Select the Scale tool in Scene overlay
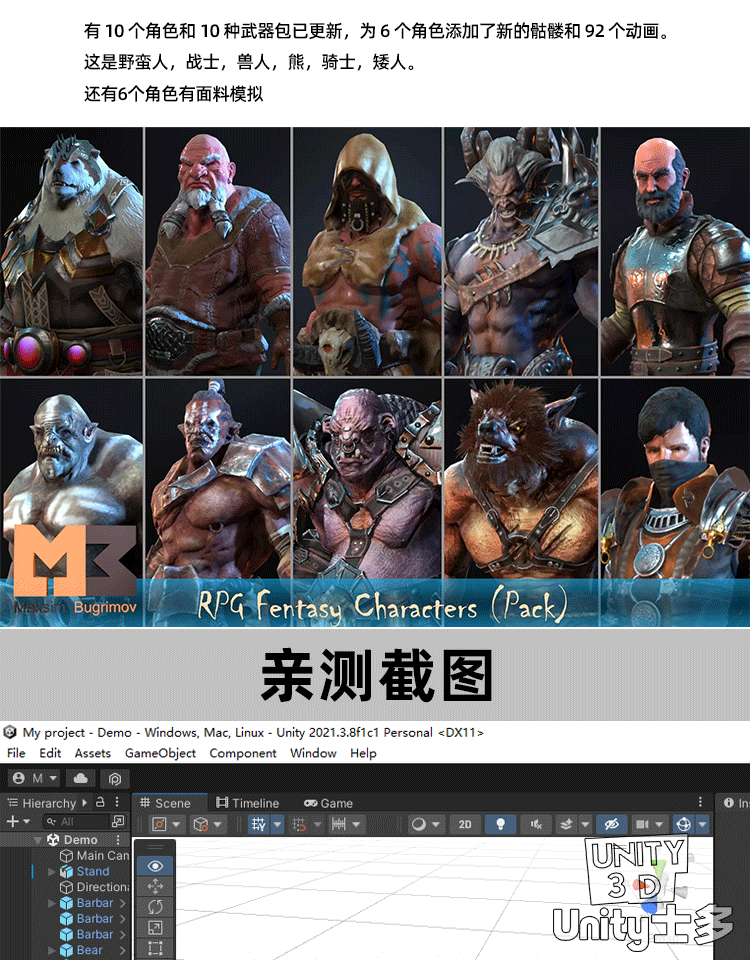The image size is (750, 960). (155, 928)
